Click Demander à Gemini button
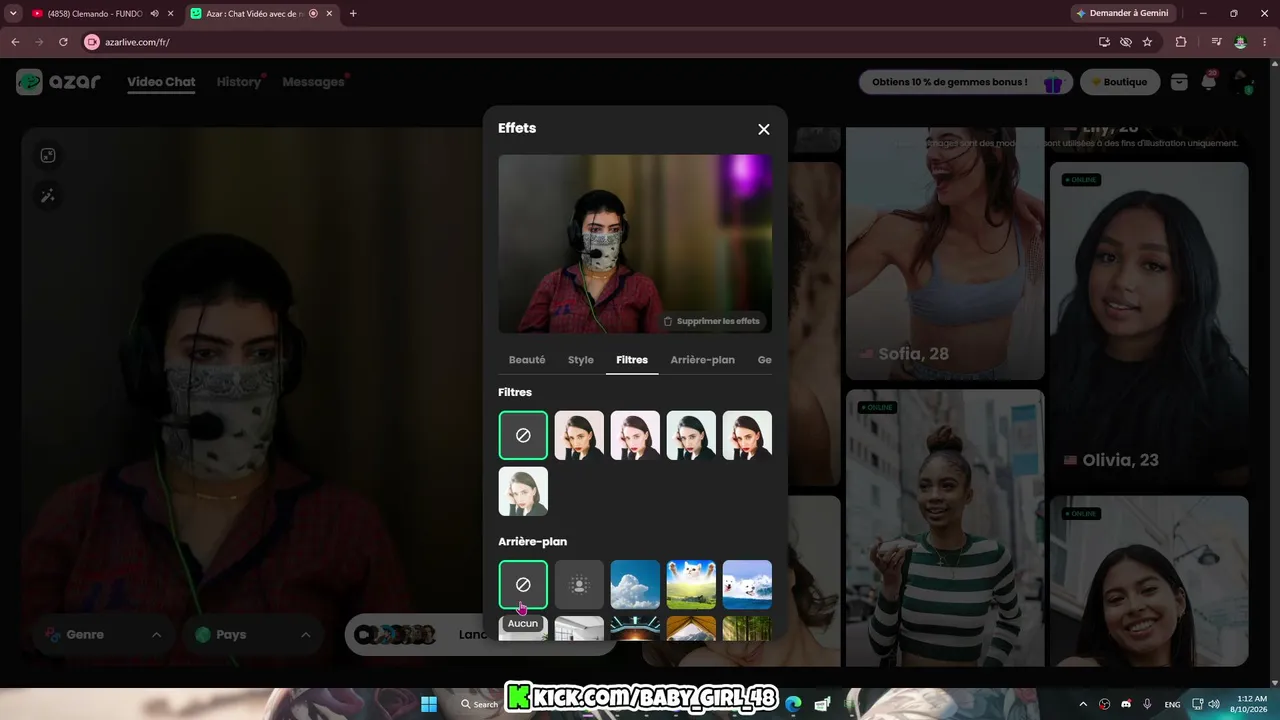Screen dimensions: 1280x720 pos(1122,14)
